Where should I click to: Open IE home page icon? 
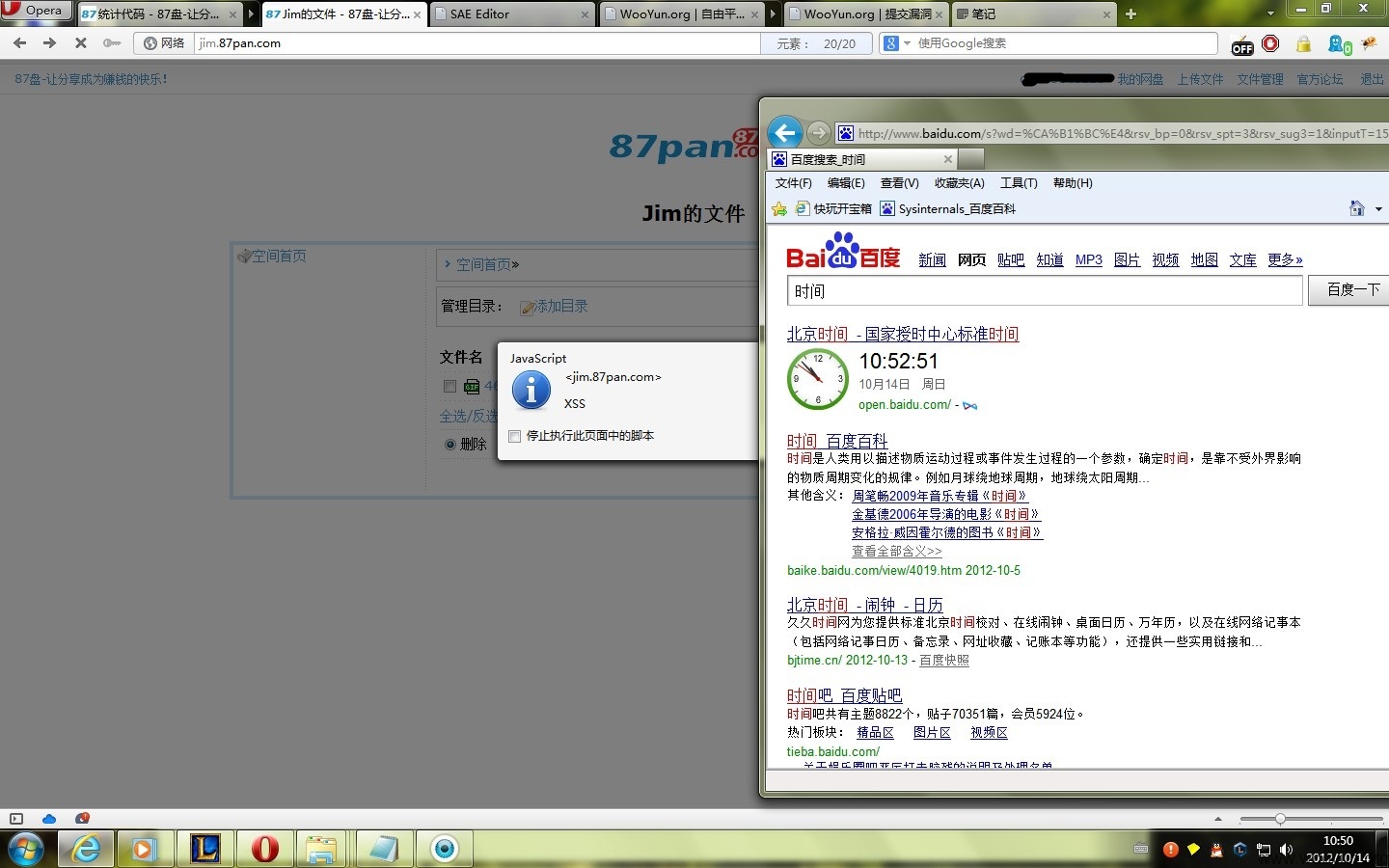tap(1356, 208)
